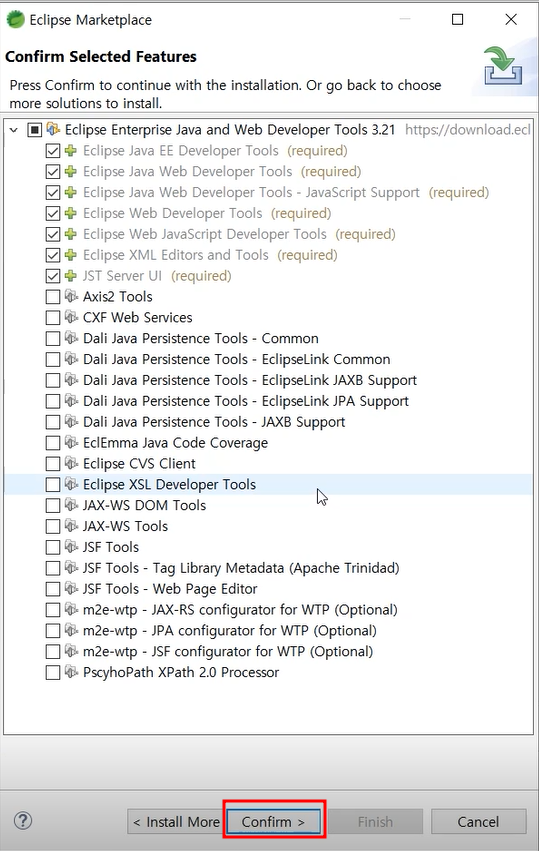
Task: Click the feature icon next to m2e-wtp JPA configurator
Action: point(71,630)
